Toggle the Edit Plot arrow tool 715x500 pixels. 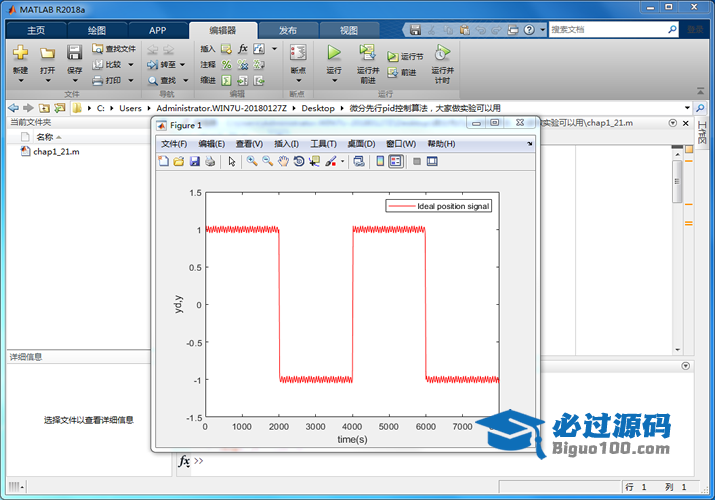[231, 161]
